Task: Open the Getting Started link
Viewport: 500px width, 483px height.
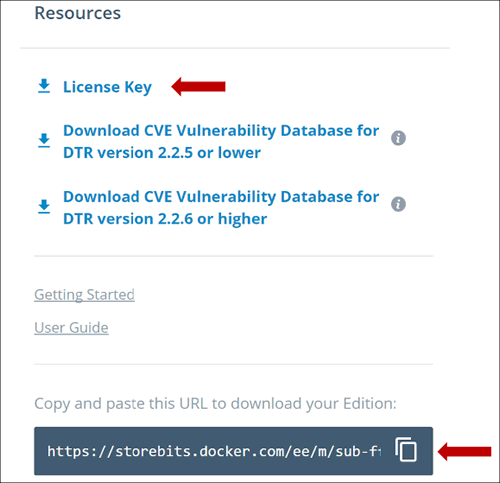Action: (x=84, y=295)
